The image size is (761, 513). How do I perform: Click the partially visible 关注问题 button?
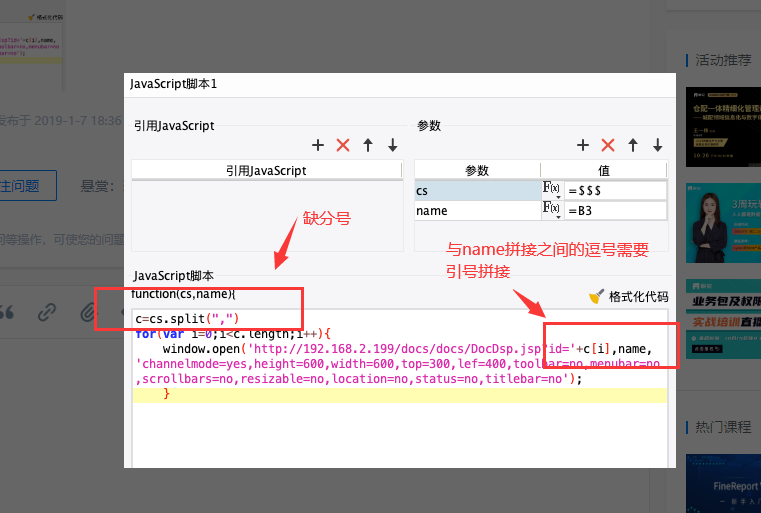(x=28, y=185)
